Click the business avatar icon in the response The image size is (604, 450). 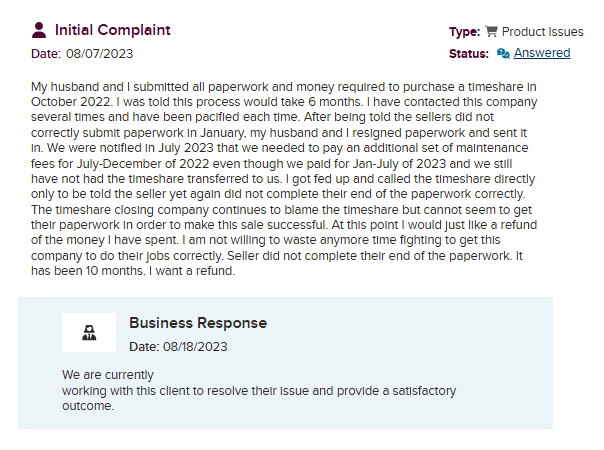88,332
